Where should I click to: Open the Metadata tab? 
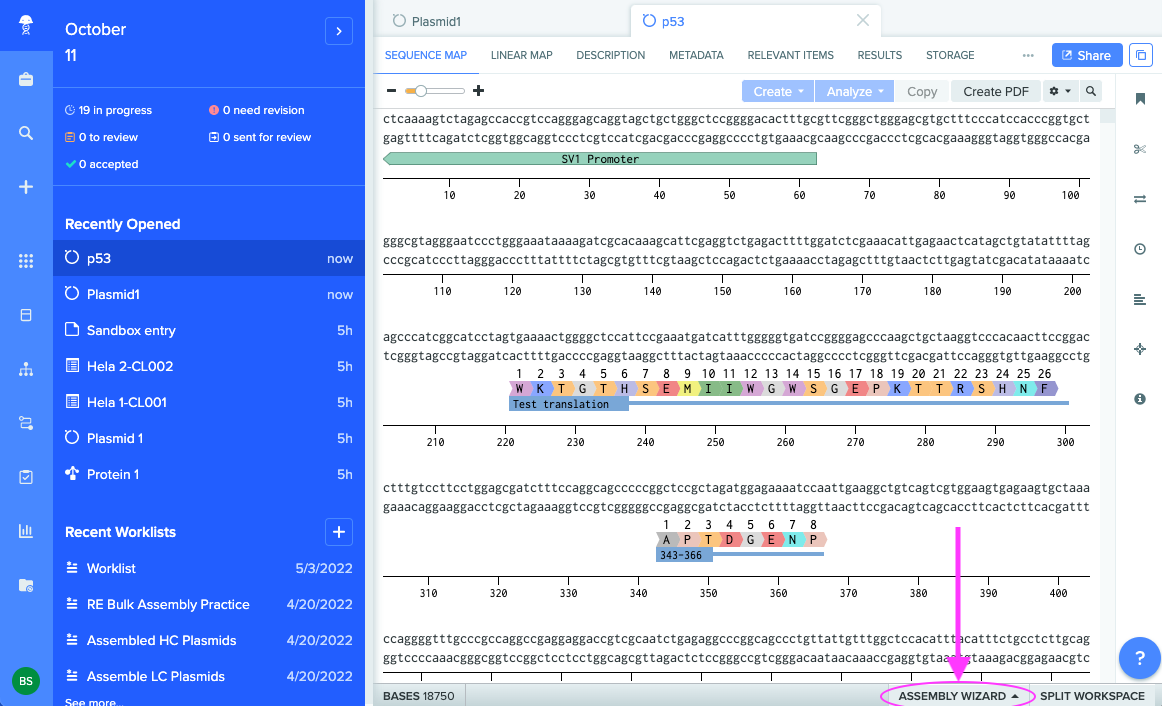(x=696, y=56)
